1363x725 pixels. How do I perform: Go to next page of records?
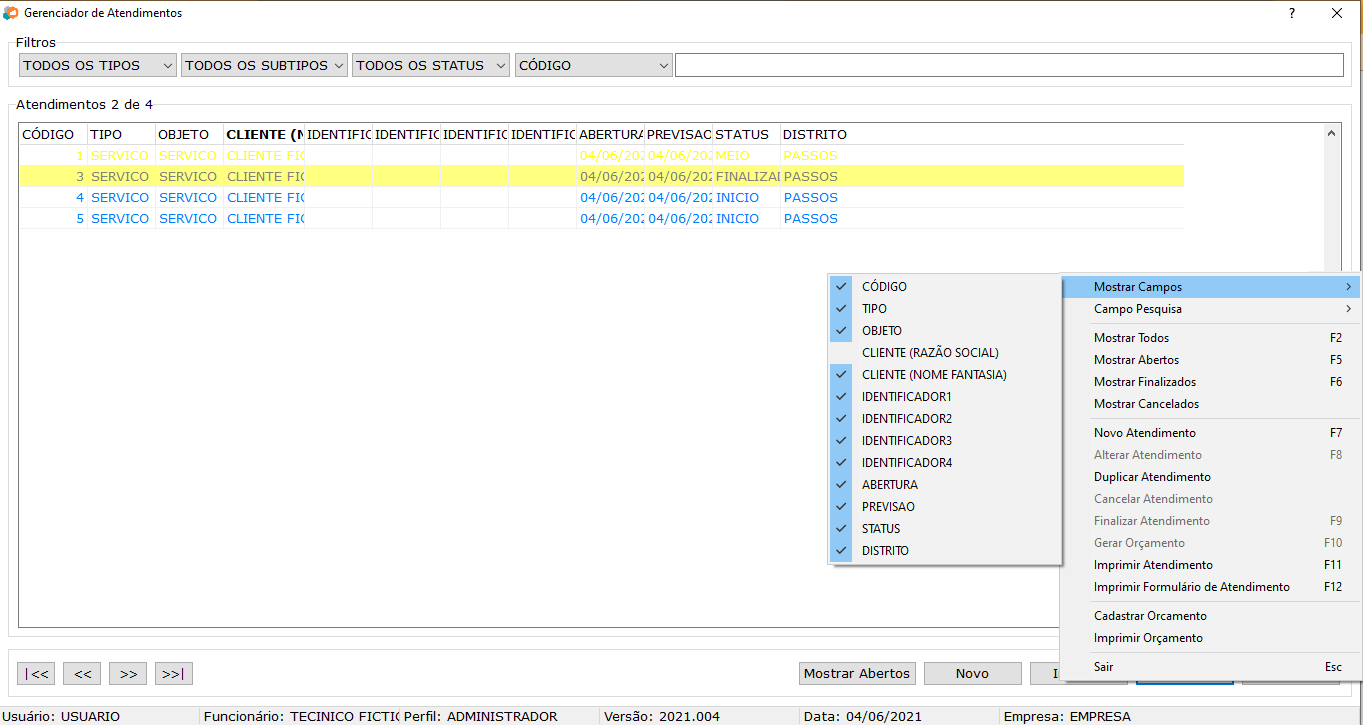[x=128, y=674]
